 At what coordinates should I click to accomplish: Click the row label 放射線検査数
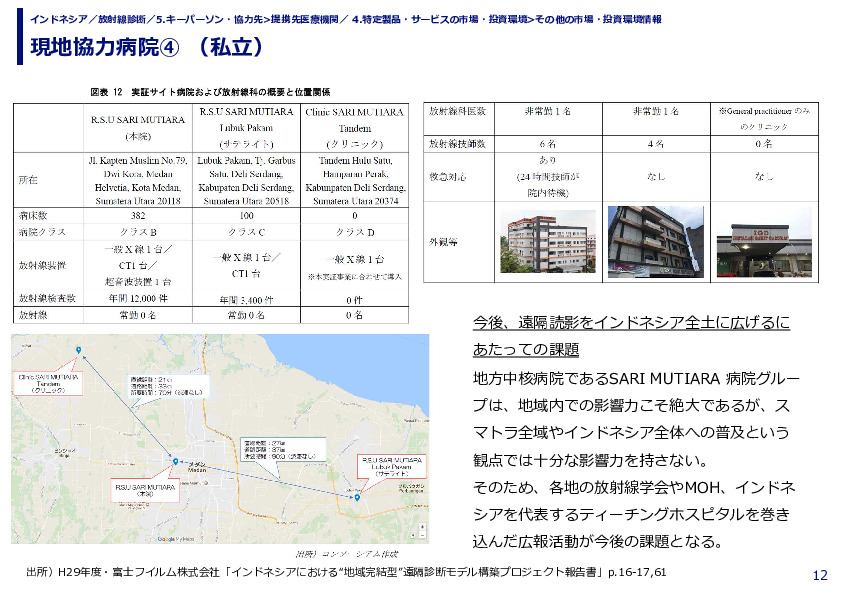[x=47, y=298]
